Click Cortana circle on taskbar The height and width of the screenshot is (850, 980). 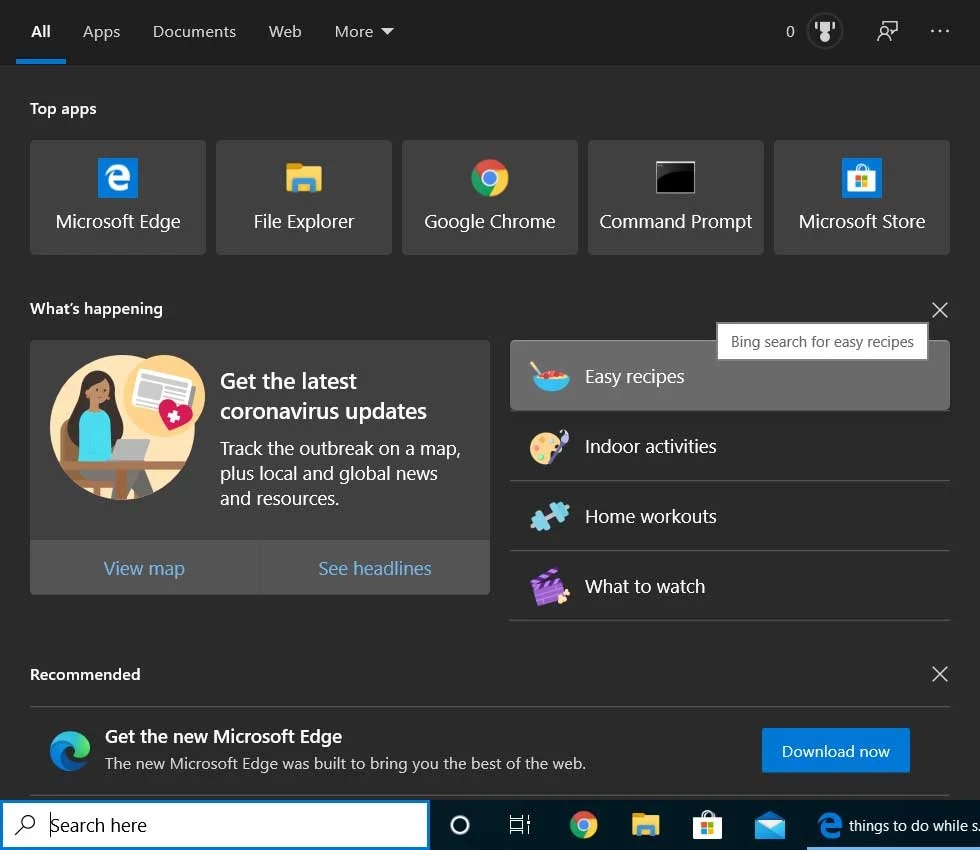[460, 825]
